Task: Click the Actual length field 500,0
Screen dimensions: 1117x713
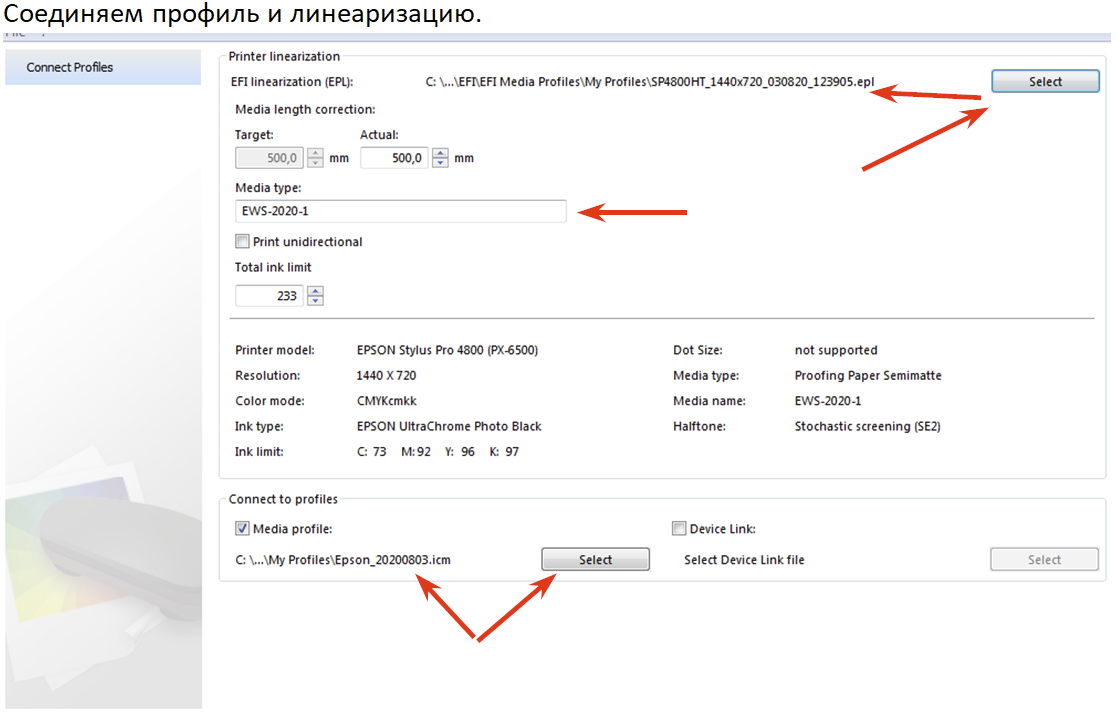Action: 394,157
